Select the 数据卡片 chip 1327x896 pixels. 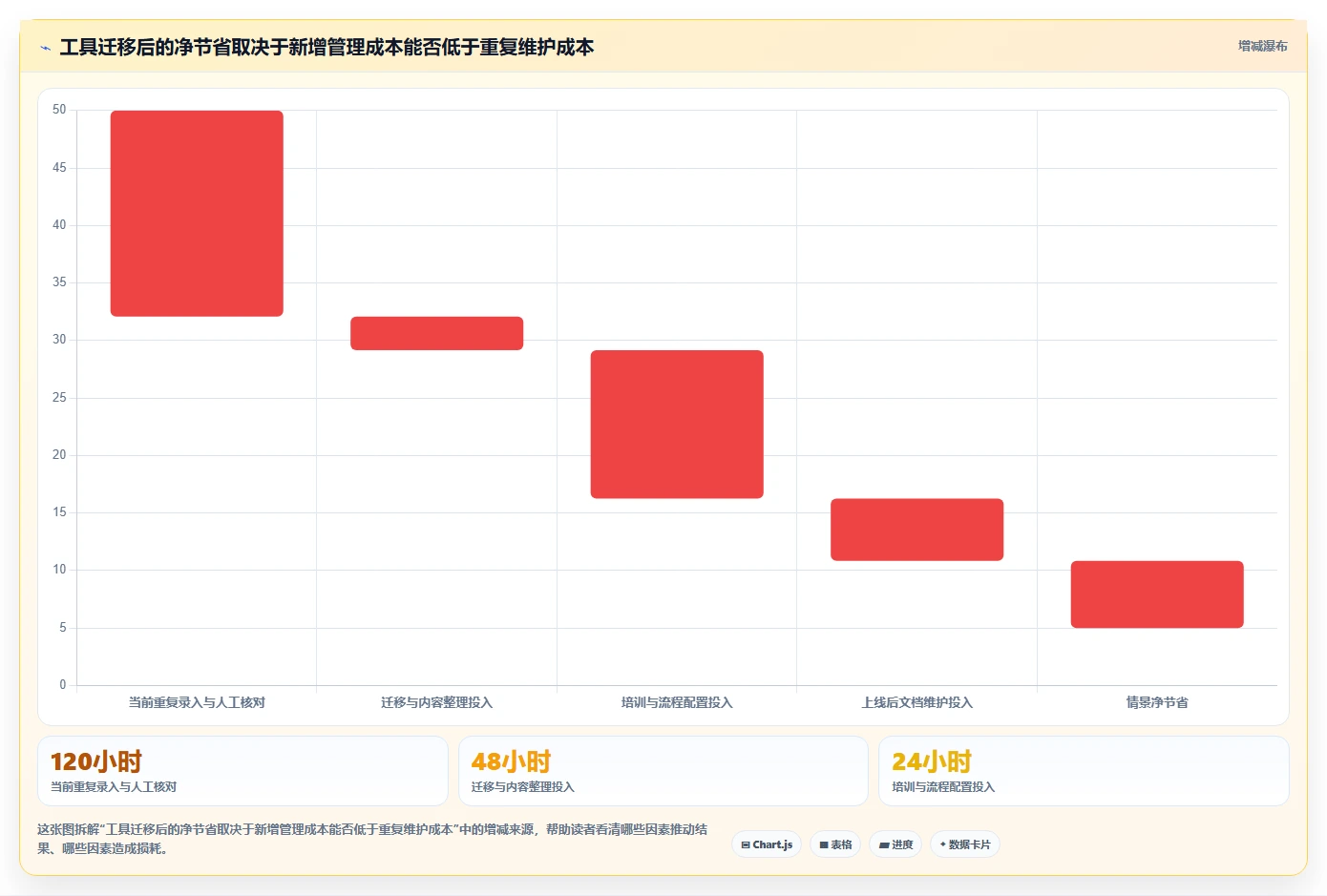pos(965,844)
